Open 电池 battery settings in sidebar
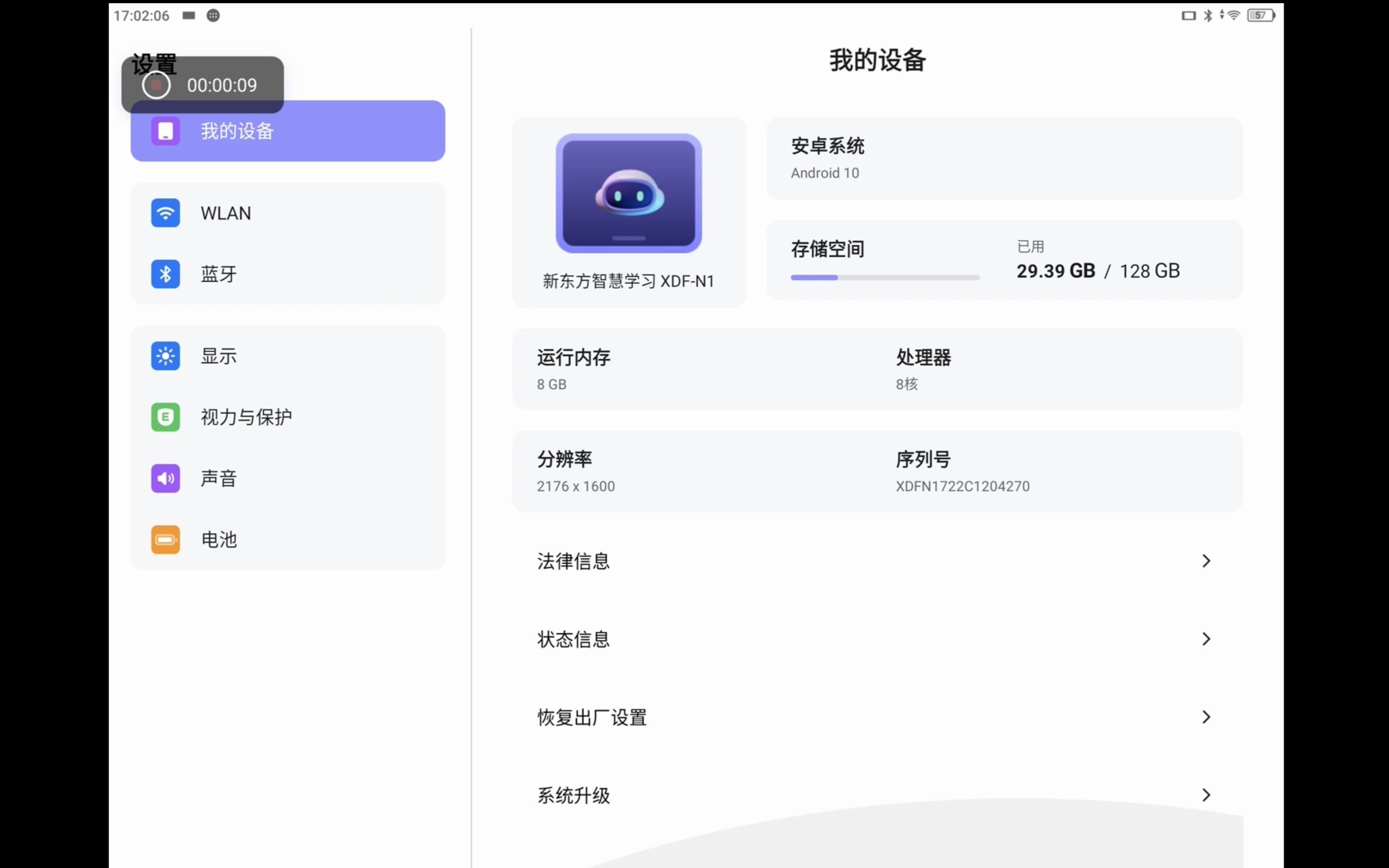 (x=287, y=540)
